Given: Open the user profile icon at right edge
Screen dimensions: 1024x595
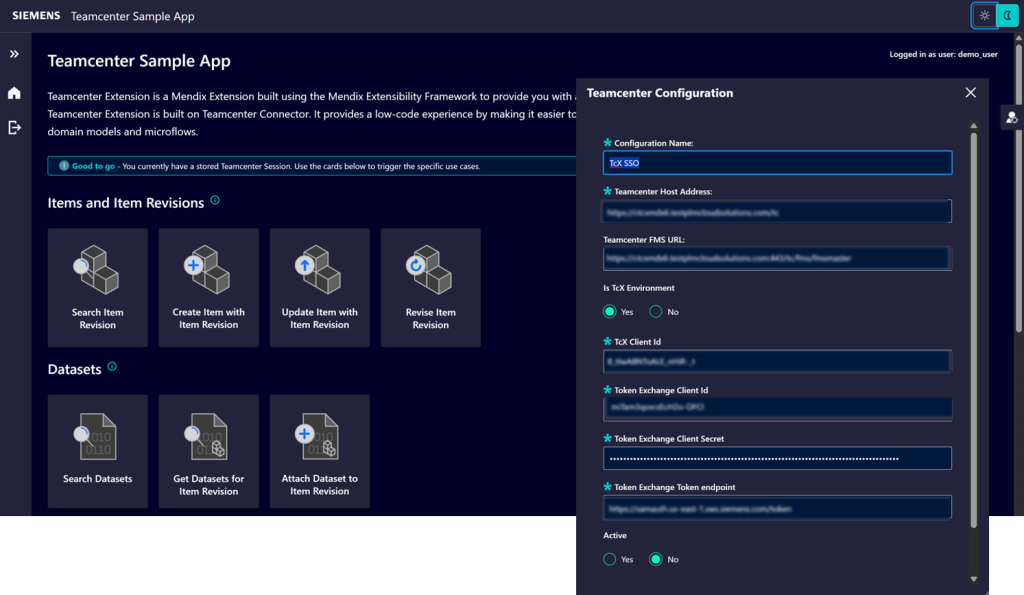Looking at the screenshot, I should [x=1012, y=118].
